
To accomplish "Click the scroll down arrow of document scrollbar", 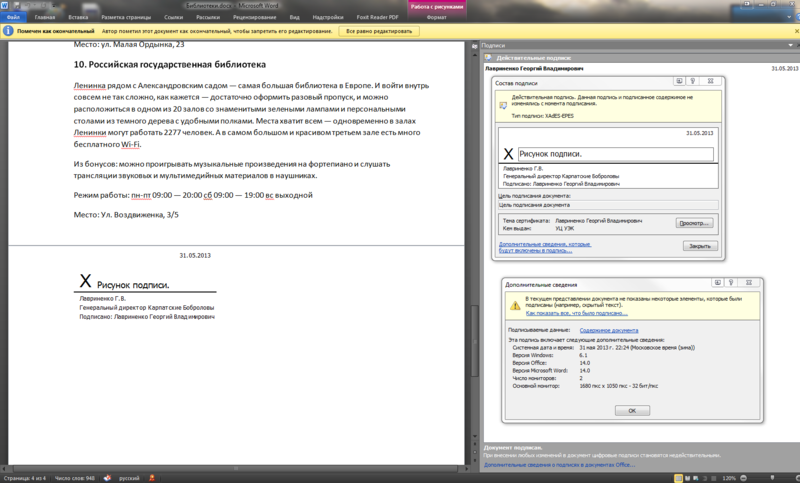I will tap(474, 438).
